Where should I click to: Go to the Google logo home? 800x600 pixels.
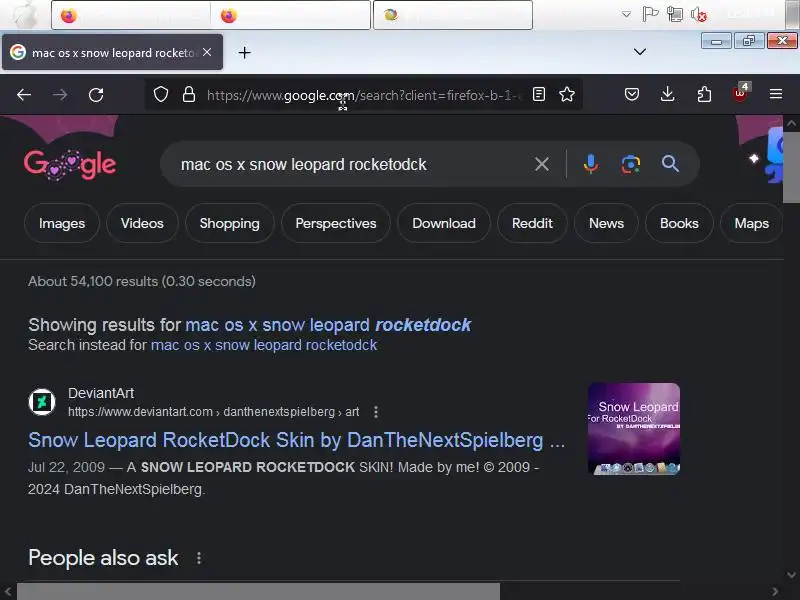(70, 164)
